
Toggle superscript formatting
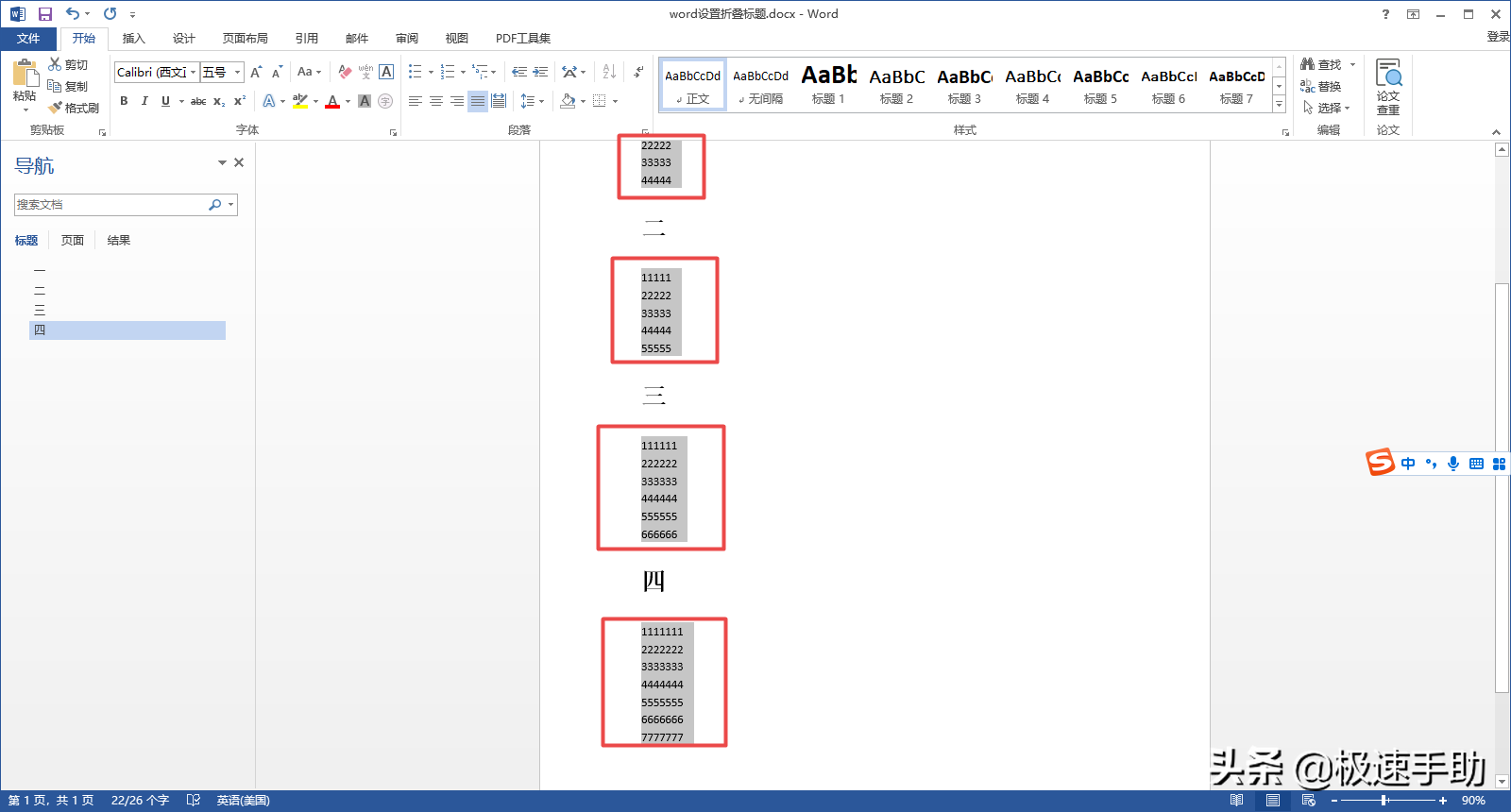point(240,101)
